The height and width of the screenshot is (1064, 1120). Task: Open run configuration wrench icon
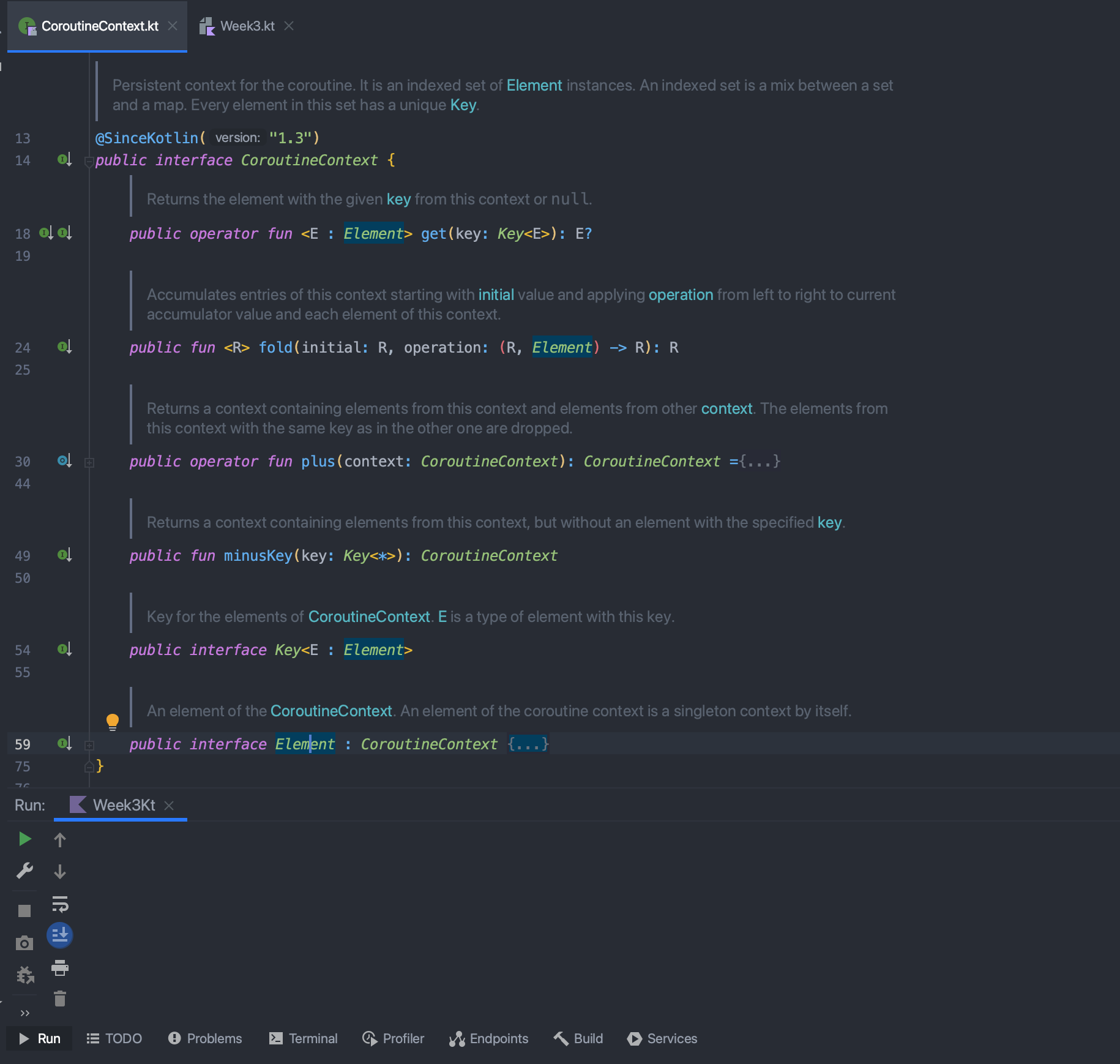[x=24, y=871]
